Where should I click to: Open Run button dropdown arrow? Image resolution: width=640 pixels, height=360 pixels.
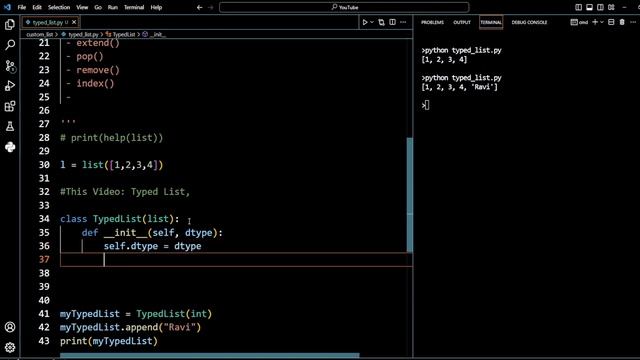pos(372,22)
